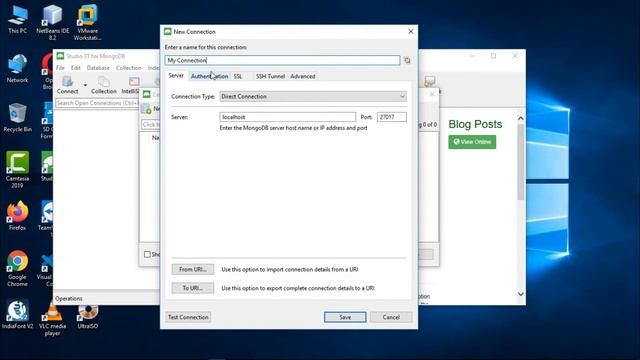
Task: Open Network desktop icon
Action: click(18, 69)
